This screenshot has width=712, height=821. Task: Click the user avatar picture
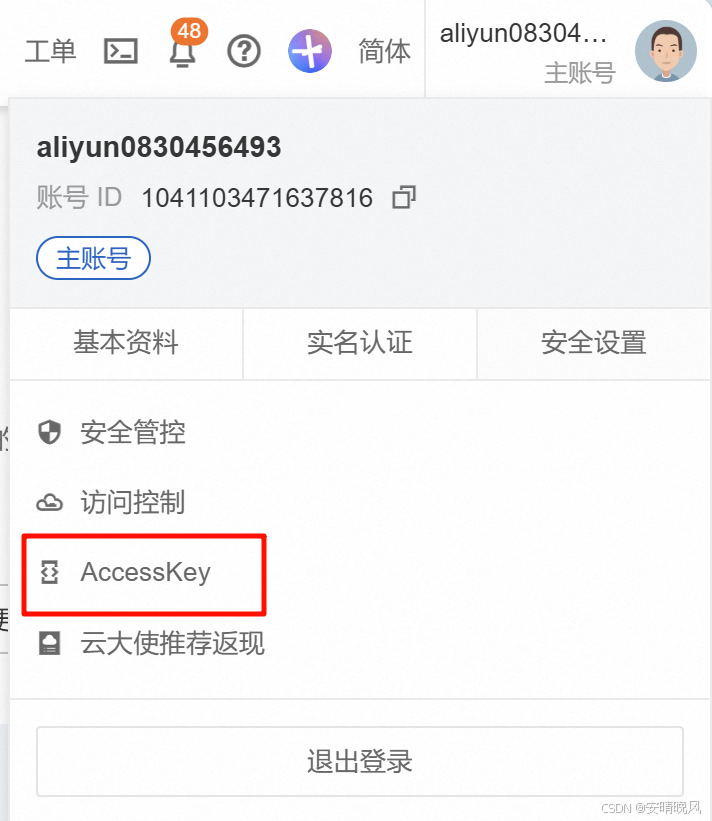pyautogui.click(x=665, y=51)
